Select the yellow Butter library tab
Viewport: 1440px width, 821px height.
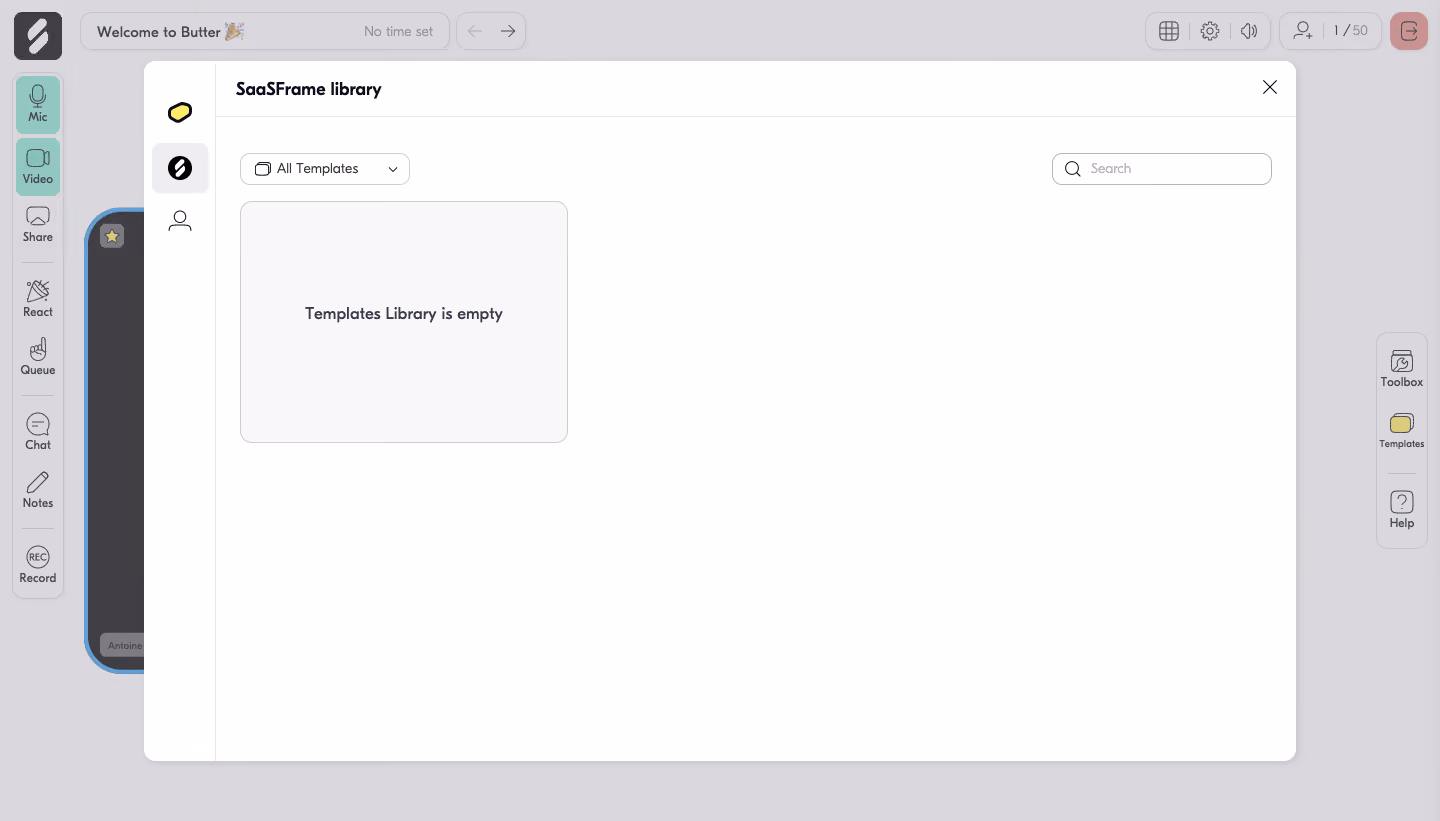click(x=180, y=112)
